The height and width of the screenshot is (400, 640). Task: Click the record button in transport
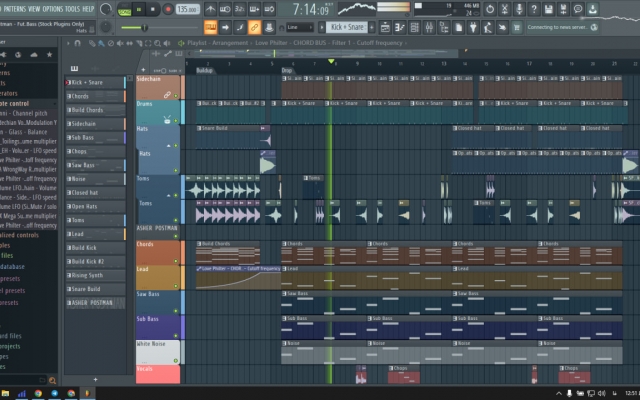166,9
